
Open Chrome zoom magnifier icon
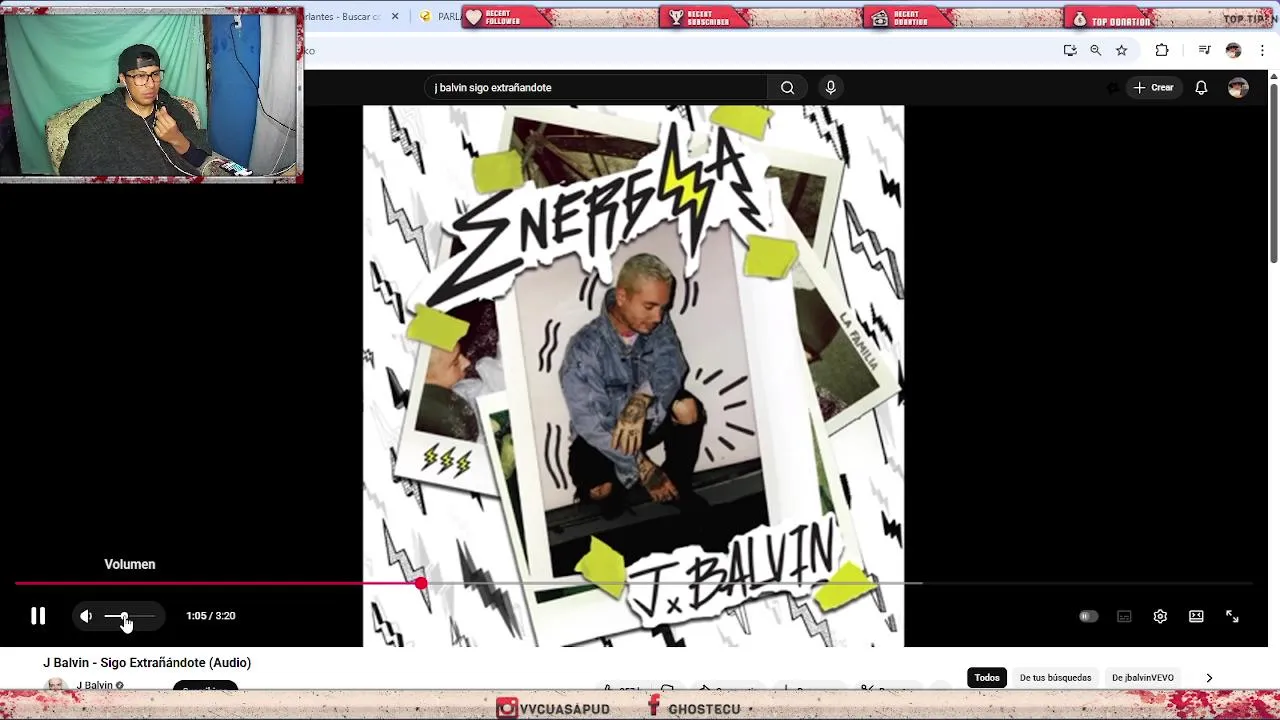(x=1095, y=50)
